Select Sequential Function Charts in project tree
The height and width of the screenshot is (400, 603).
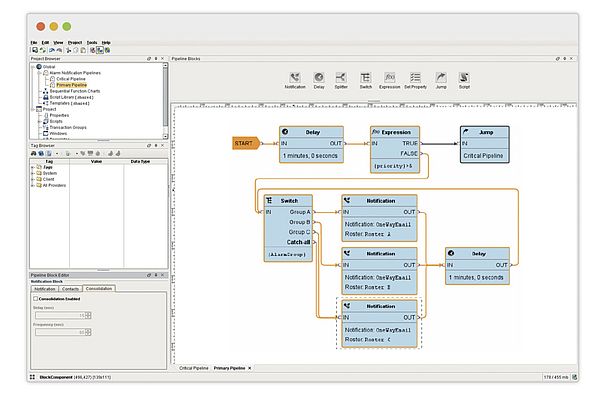click(75, 91)
